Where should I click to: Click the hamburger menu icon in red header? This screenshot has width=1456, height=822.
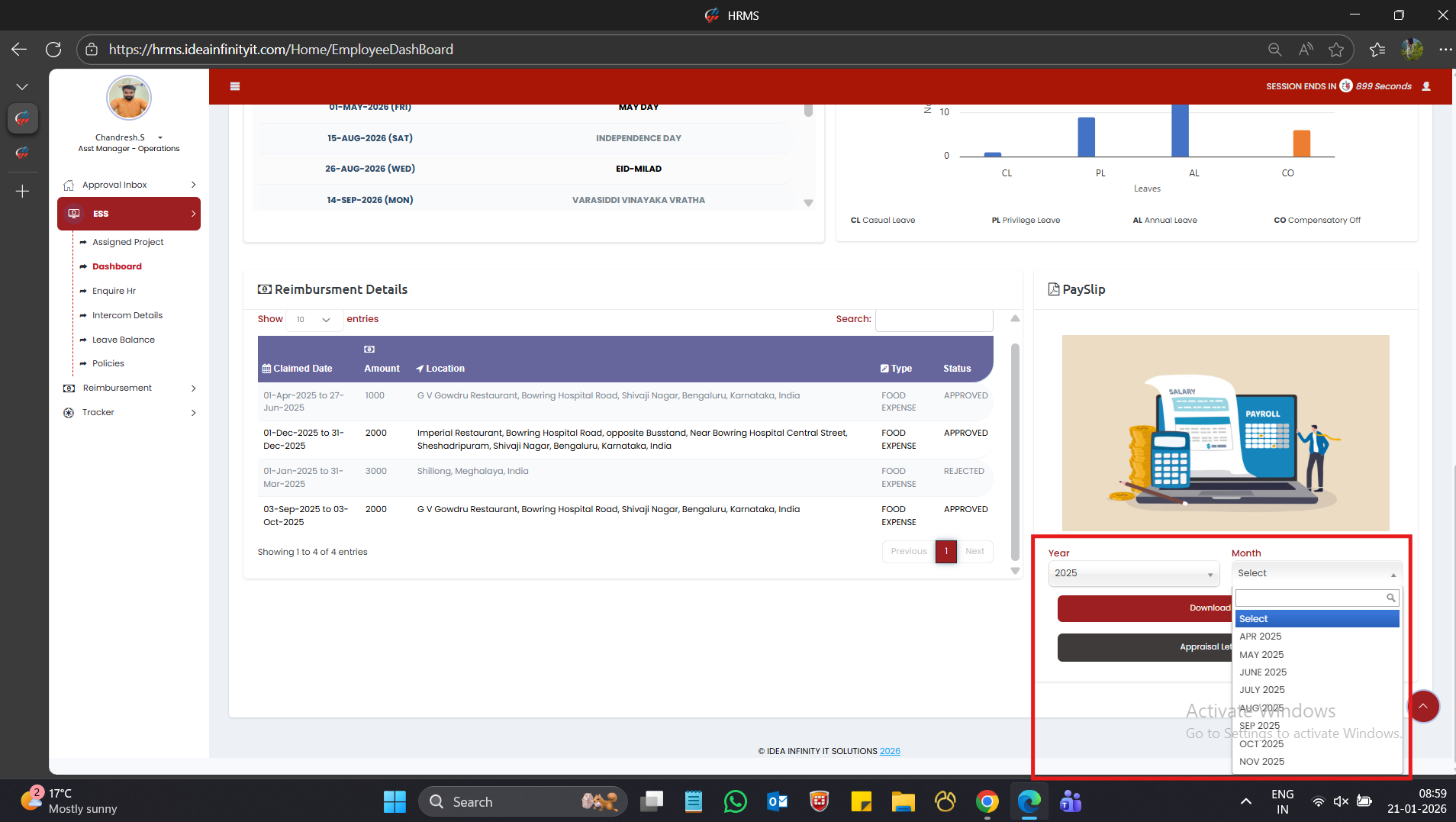235,86
